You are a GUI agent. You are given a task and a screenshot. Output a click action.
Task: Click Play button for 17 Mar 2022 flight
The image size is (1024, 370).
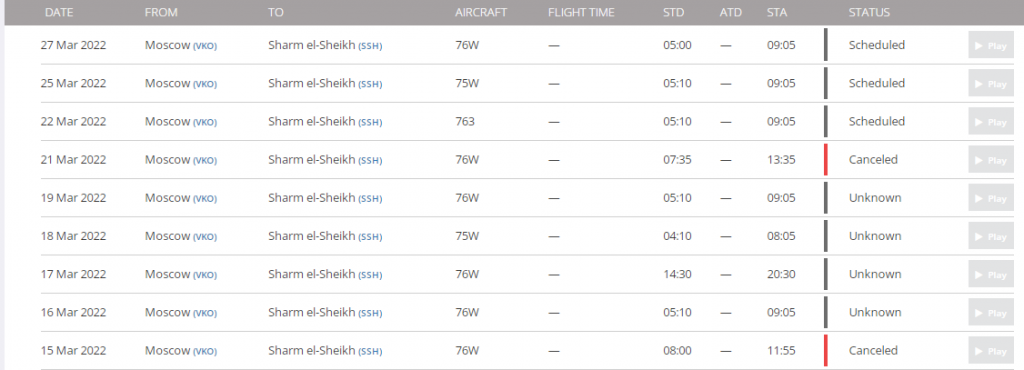click(991, 274)
